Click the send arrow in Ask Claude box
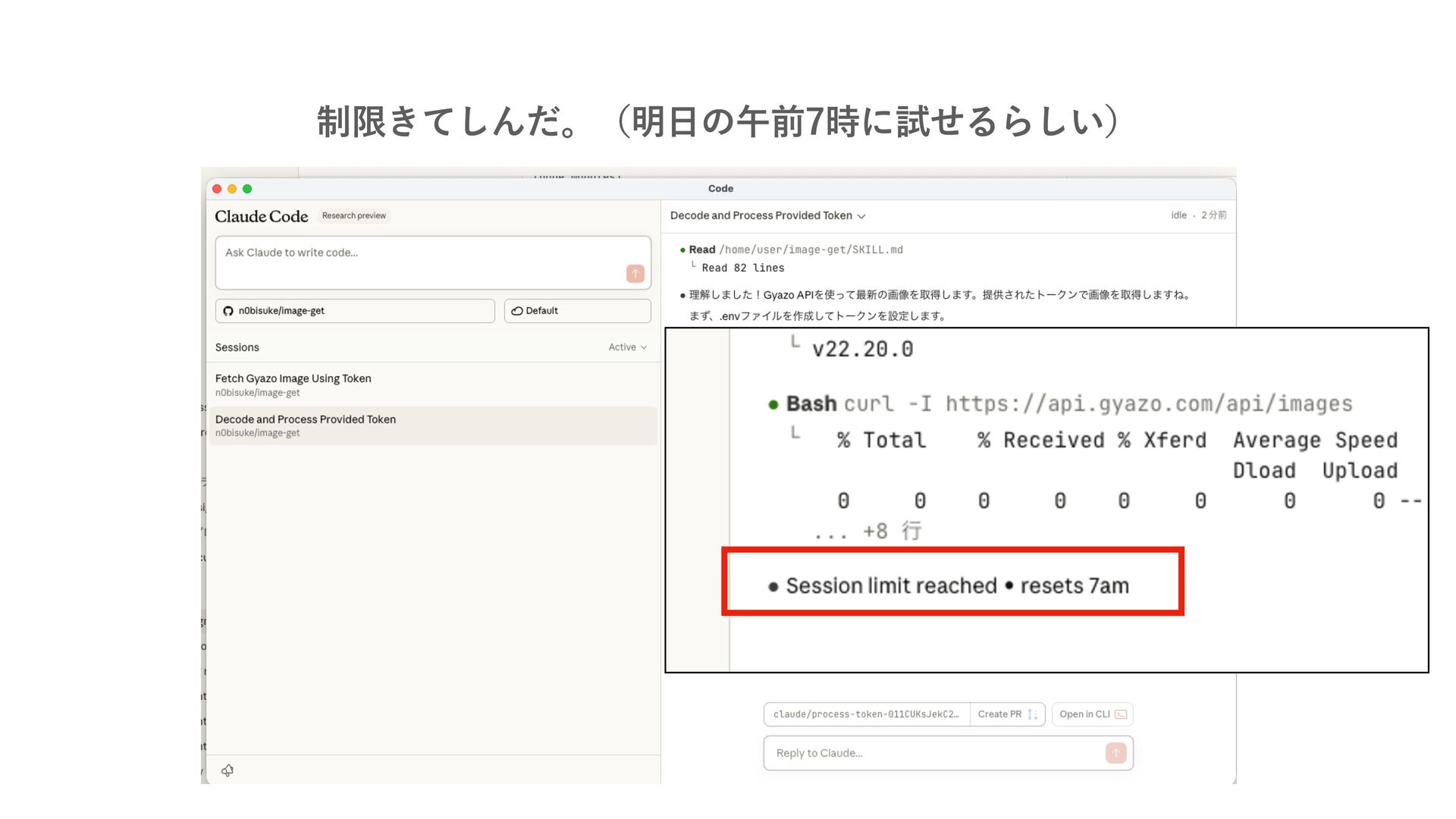This screenshot has width=1456, height=819. pyautogui.click(x=635, y=274)
